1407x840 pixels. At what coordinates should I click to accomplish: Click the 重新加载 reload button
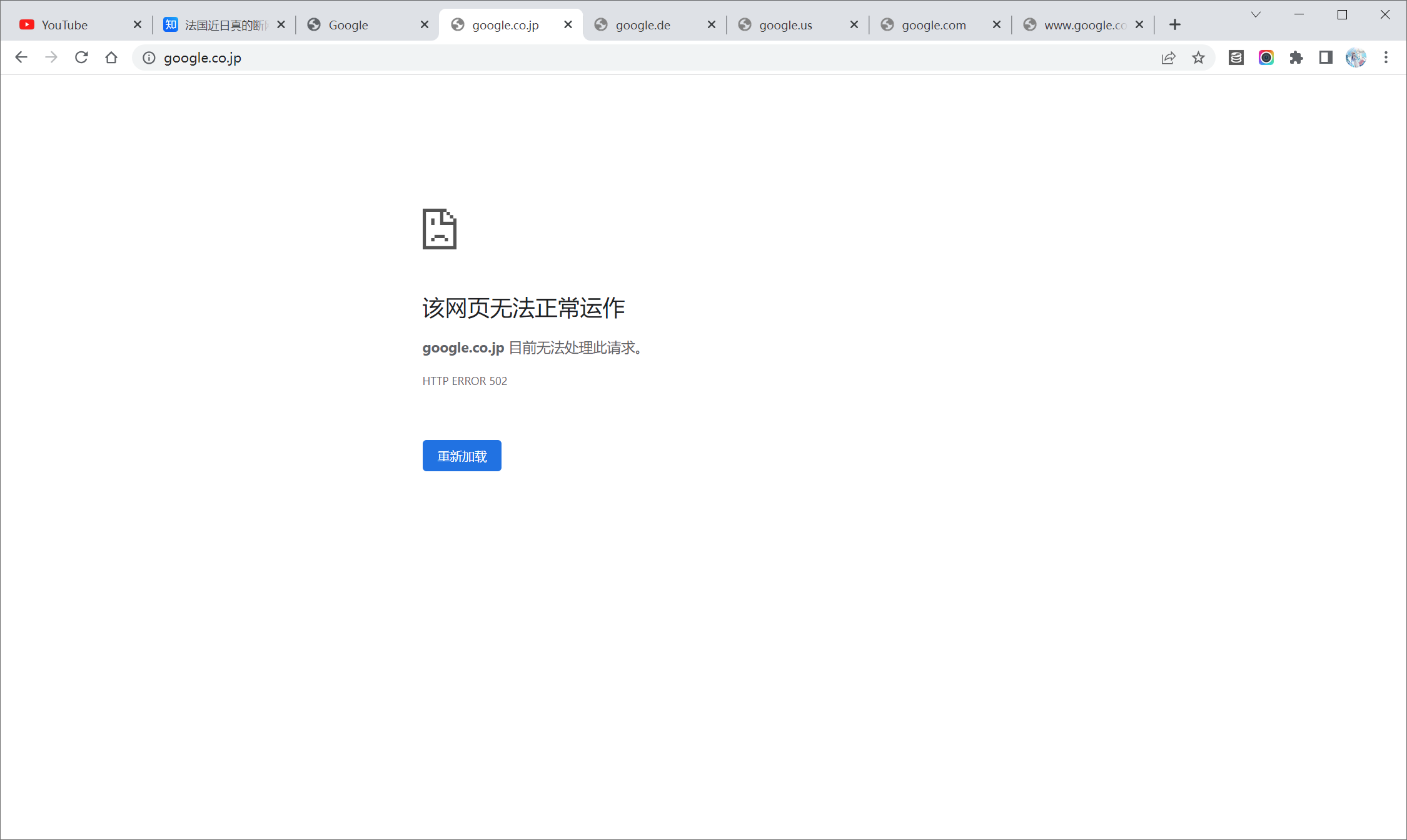click(x=462, y=456)
